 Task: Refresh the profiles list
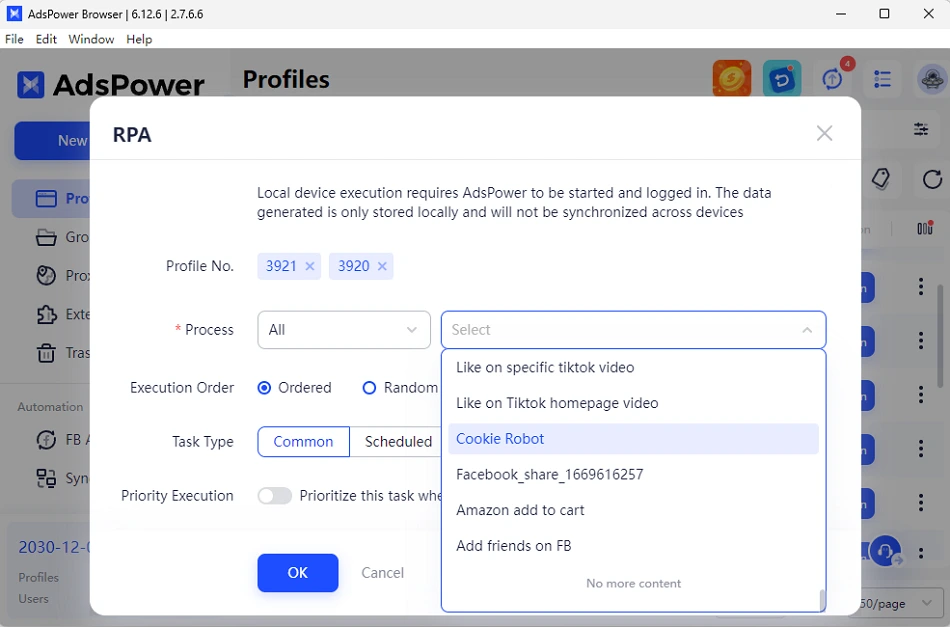tap(932, 179)
